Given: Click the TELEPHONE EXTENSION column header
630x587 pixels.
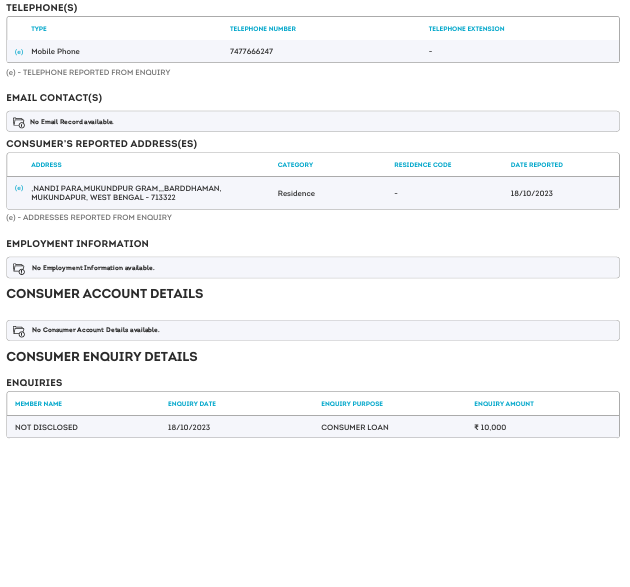Looking at the screenshot, I should [x=466, y=29].
